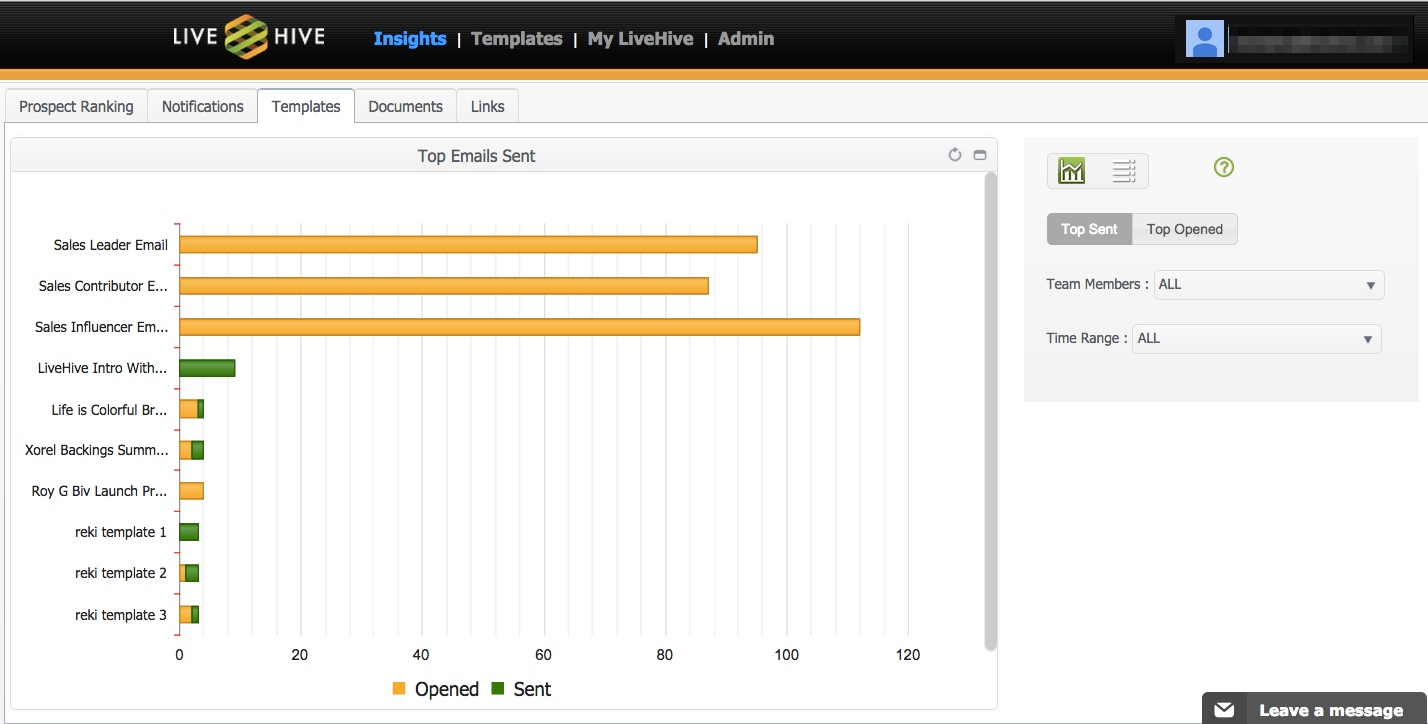Viewport: 1428px width, 724px height.
Task: Open the Time Range dropdown
Action: pos(1256,339)
